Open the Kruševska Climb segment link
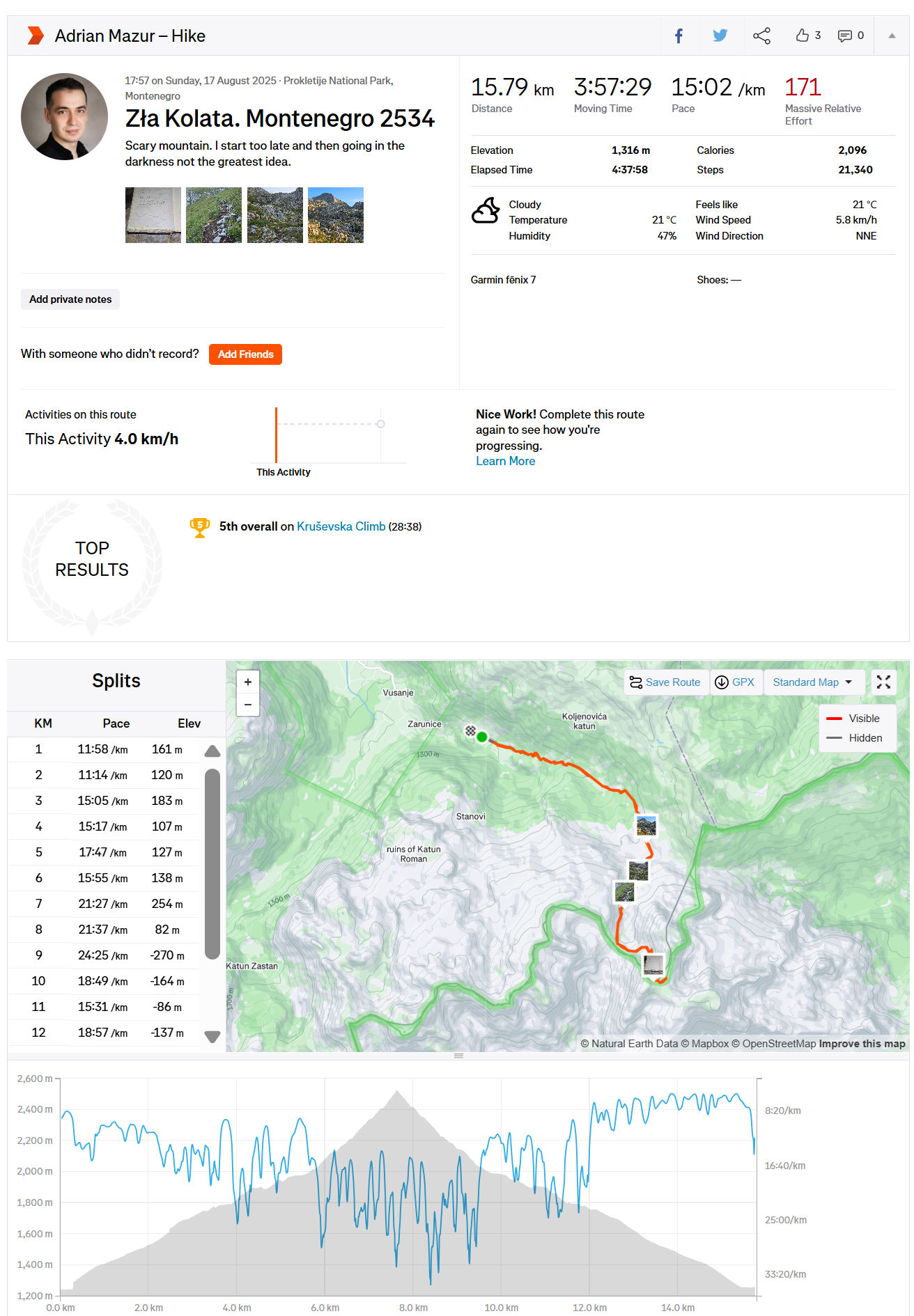The height and width of the screenshot is (1316, 914). 341,526
